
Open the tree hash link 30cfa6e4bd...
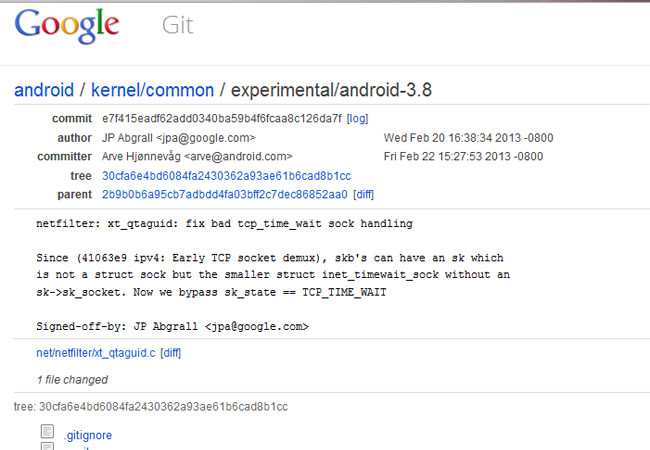(226, 176)
